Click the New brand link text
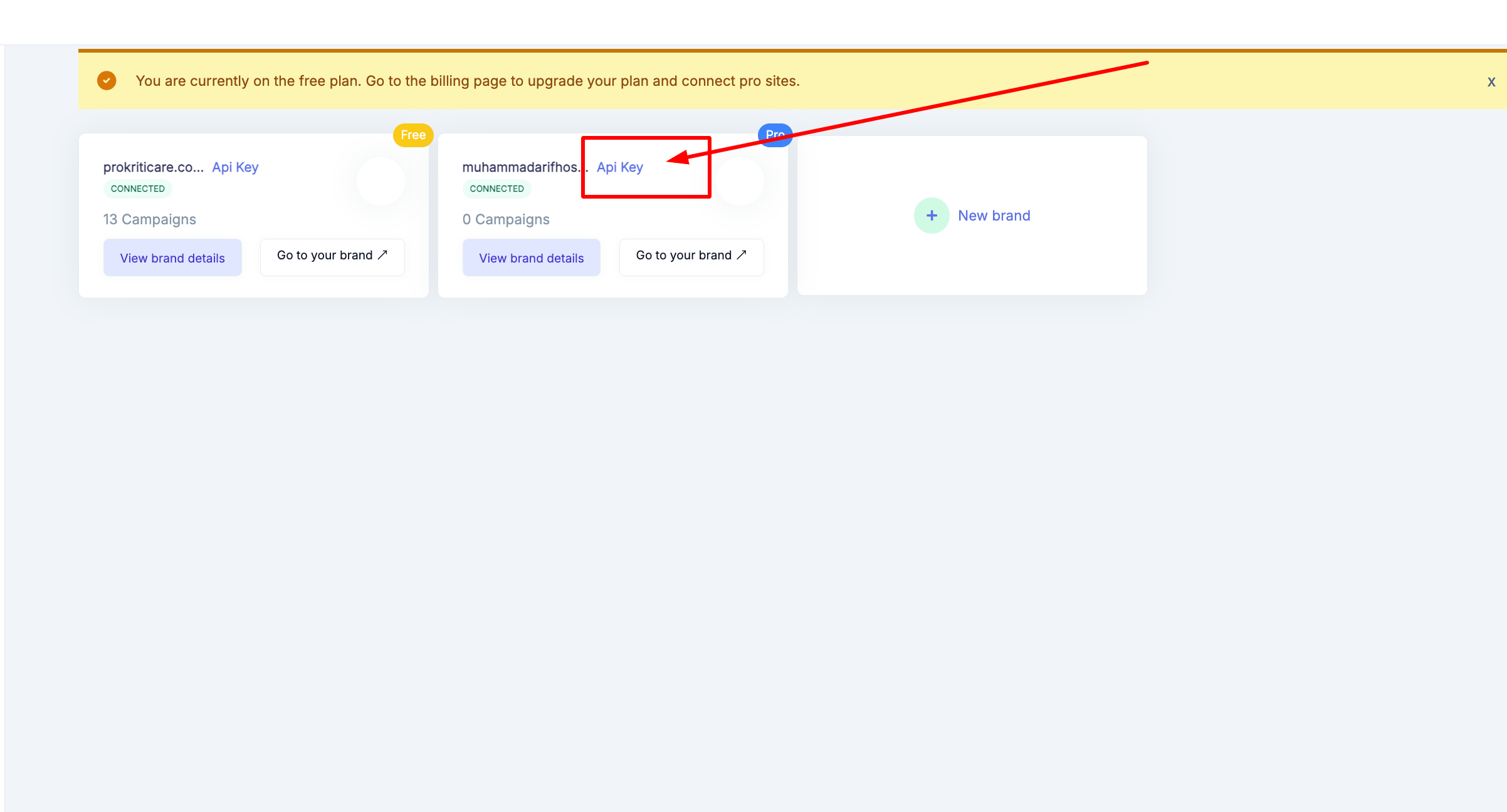 click(x=994, y=216)
